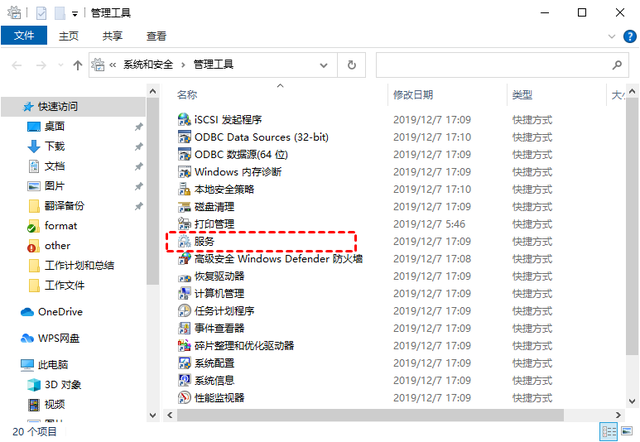
Task: Click new folder icon in quick access toolbar
Action: pos(60,13)
